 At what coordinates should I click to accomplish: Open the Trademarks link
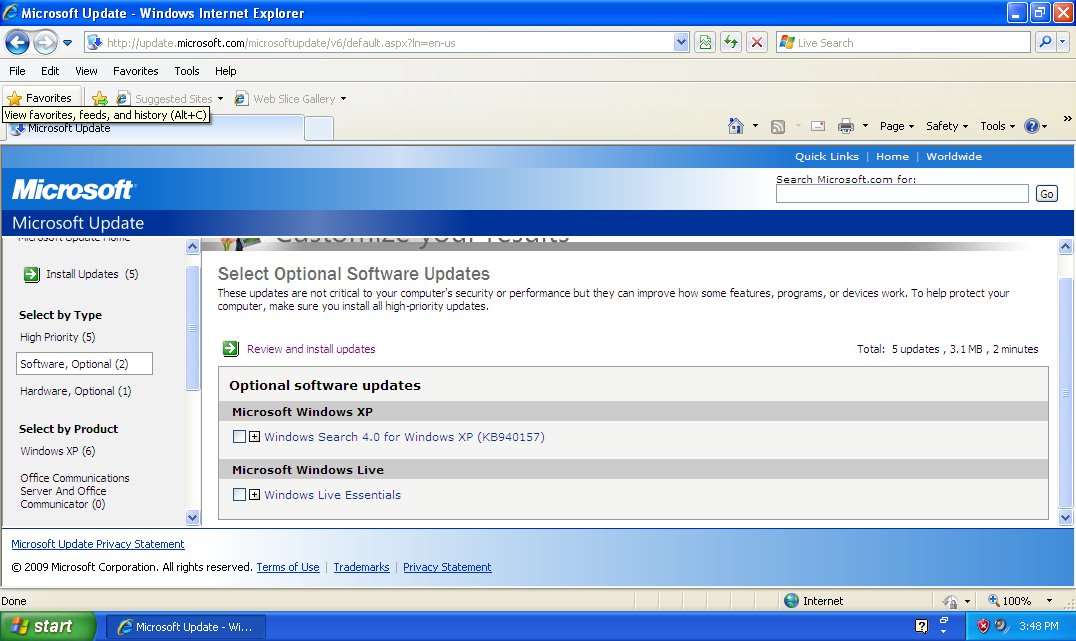361,567
